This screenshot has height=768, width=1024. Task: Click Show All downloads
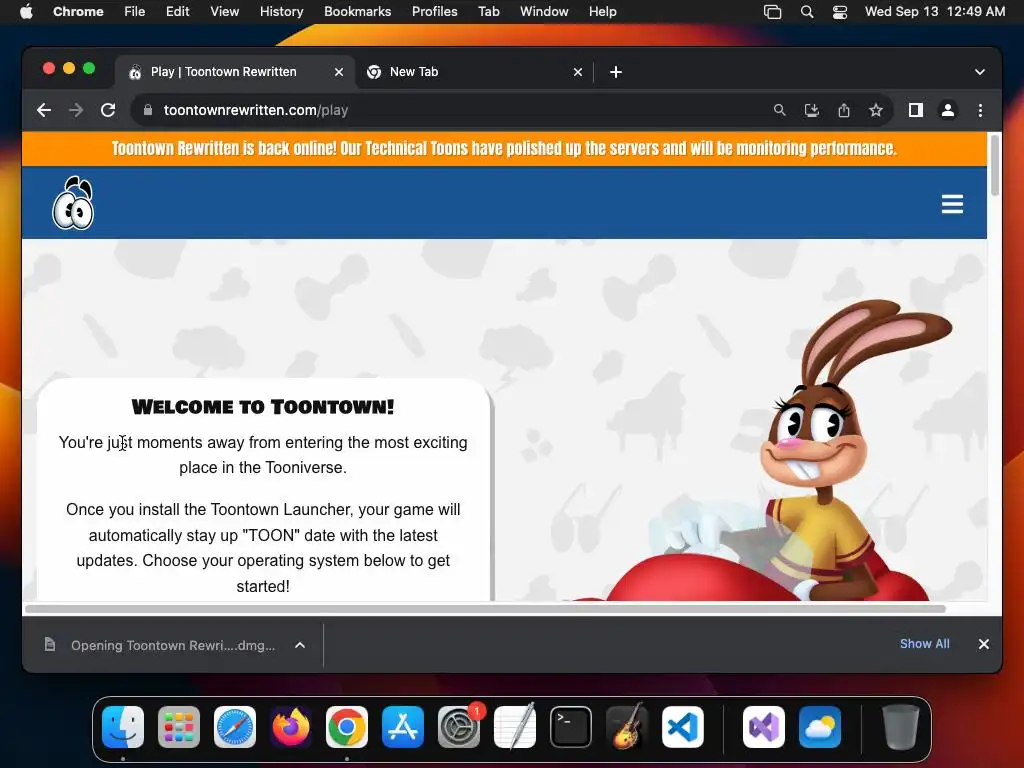click(x=925, y=644)
